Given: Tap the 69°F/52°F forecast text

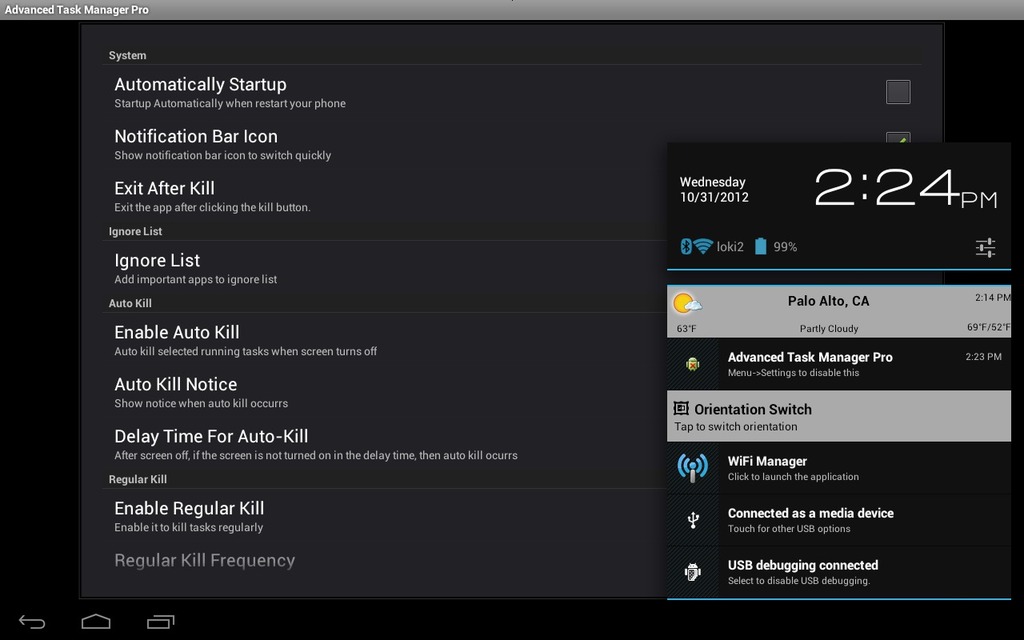Looking at the screenshot, I should click(x=988, y=327).
